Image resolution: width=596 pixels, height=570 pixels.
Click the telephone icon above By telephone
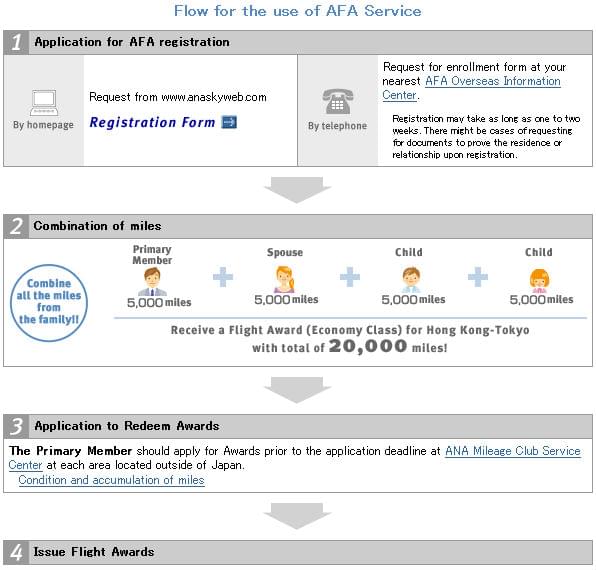tap(338, 101)
